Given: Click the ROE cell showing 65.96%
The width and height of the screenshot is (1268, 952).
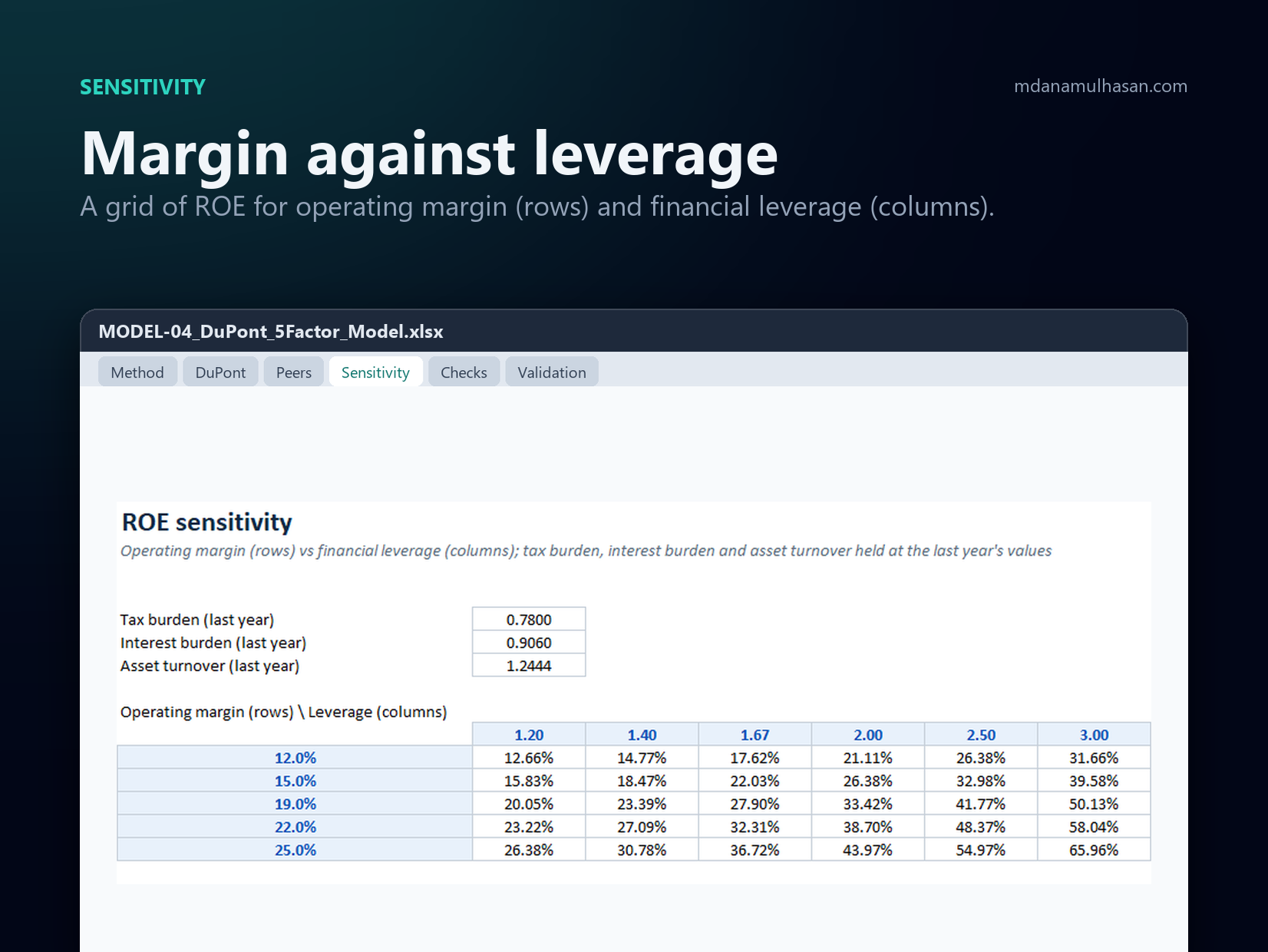Looking at the screenshot, I should tap(1094, 850).
